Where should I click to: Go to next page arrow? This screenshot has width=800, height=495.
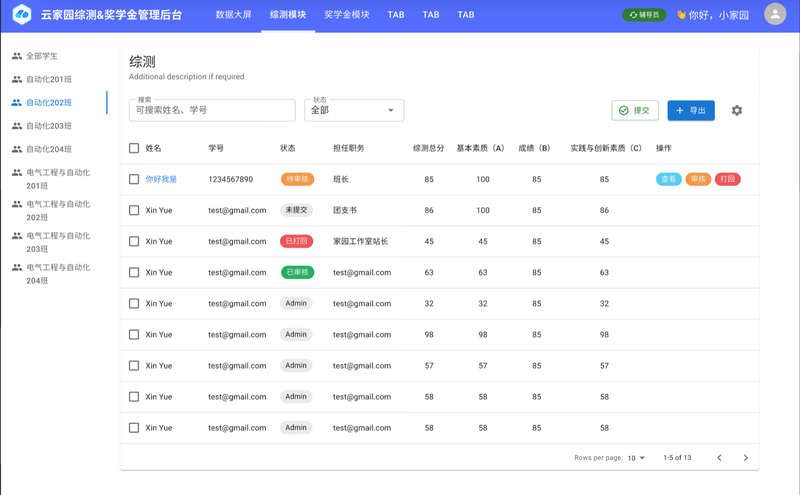[745, 458]
